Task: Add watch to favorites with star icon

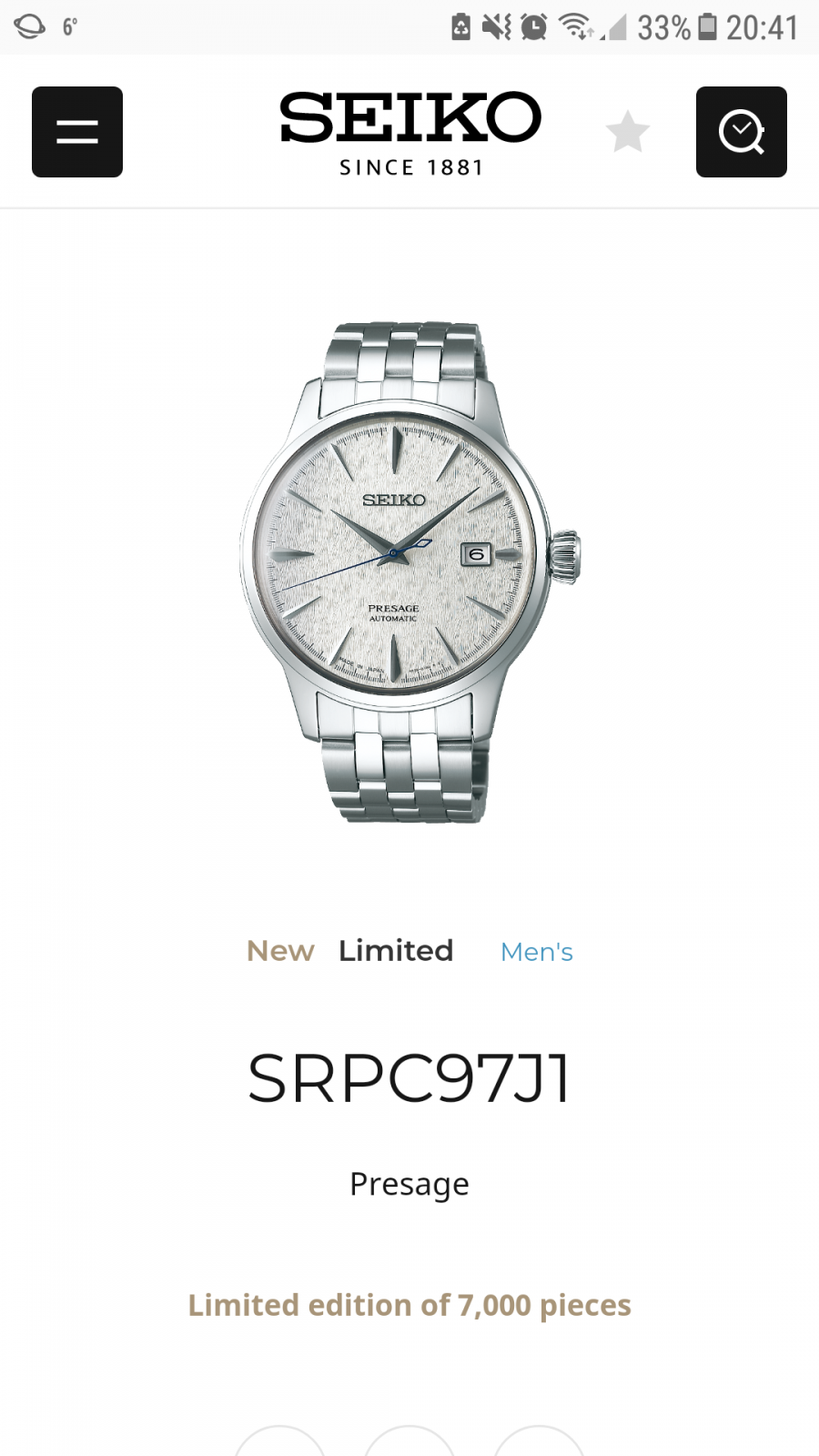Action: (628, 132)
